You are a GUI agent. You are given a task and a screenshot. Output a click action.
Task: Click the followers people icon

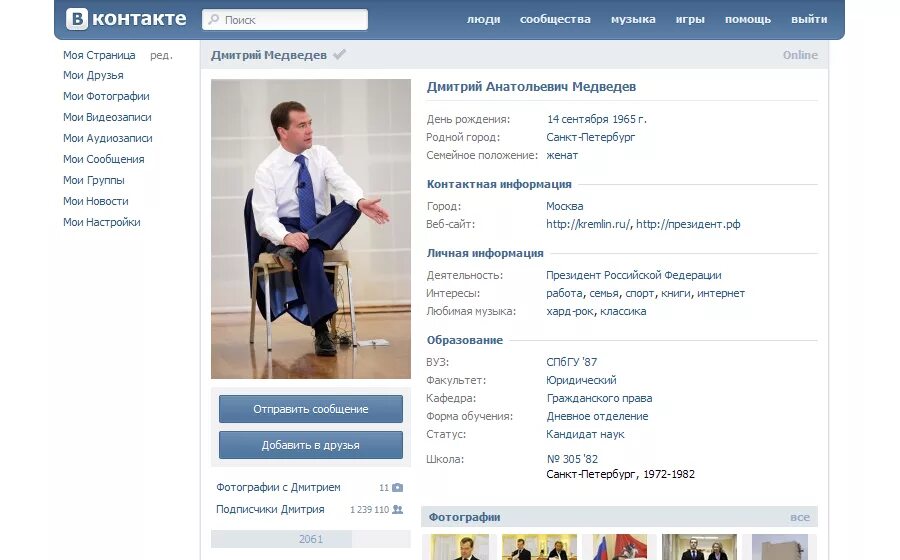(397, 510)
